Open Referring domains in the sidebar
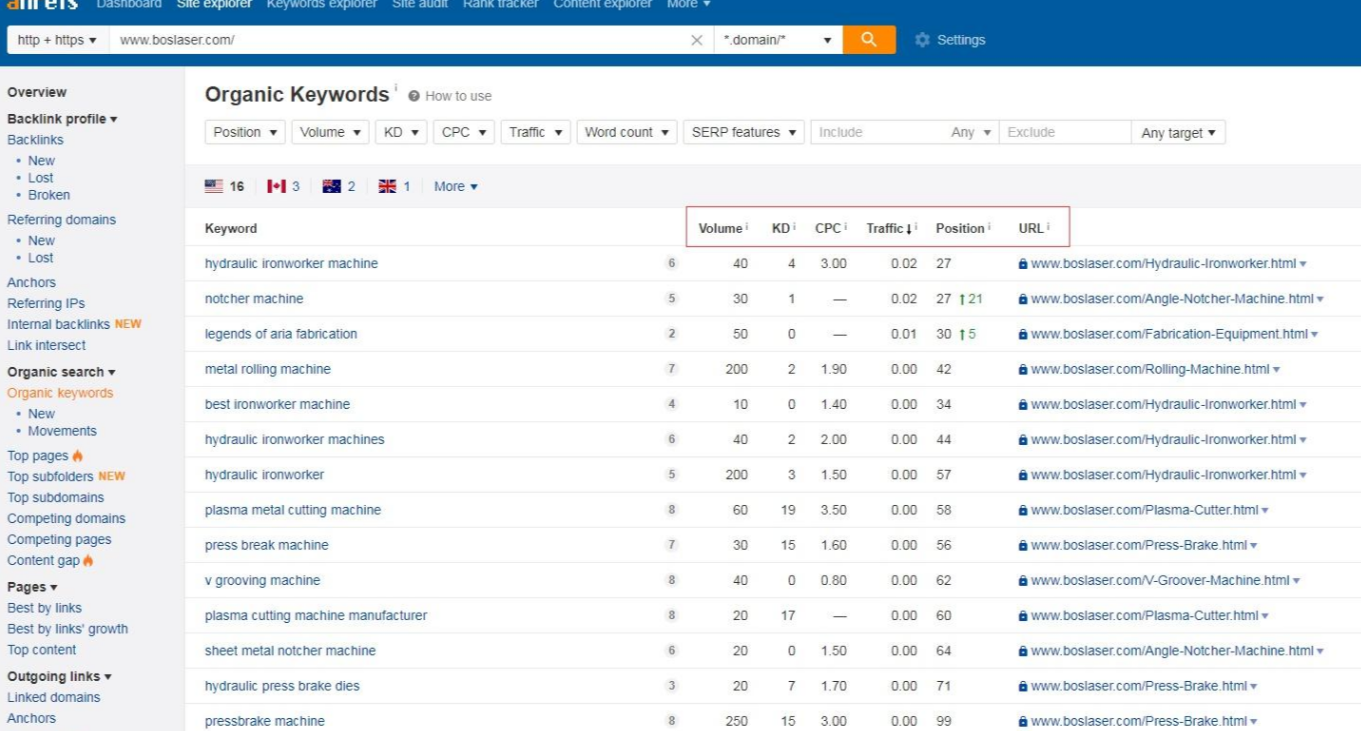Image resolution: width=1361 pixels, height=731 pixels. 61,220
